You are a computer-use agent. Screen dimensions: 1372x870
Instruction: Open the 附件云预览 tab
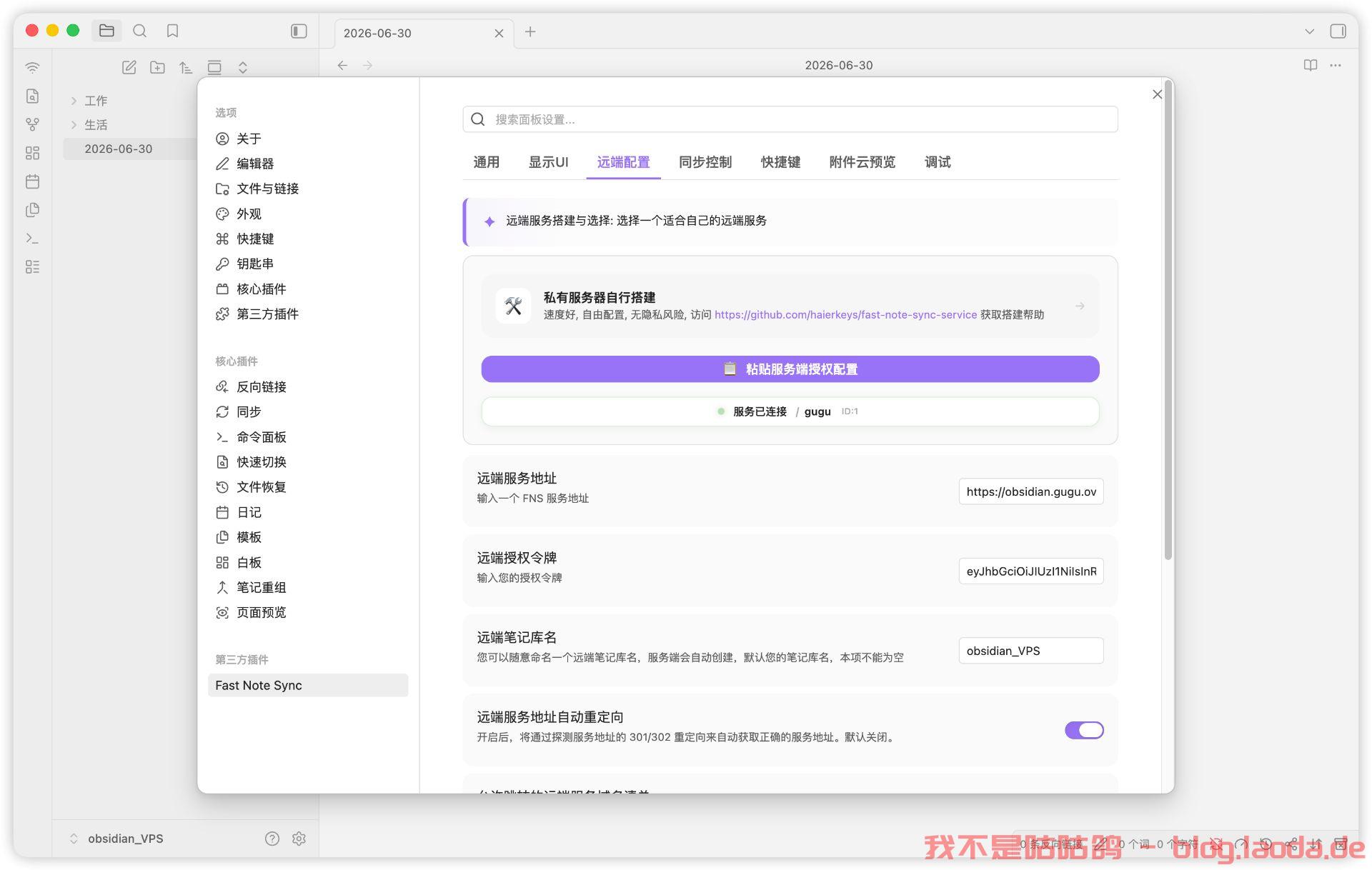(x=862, y=162)
